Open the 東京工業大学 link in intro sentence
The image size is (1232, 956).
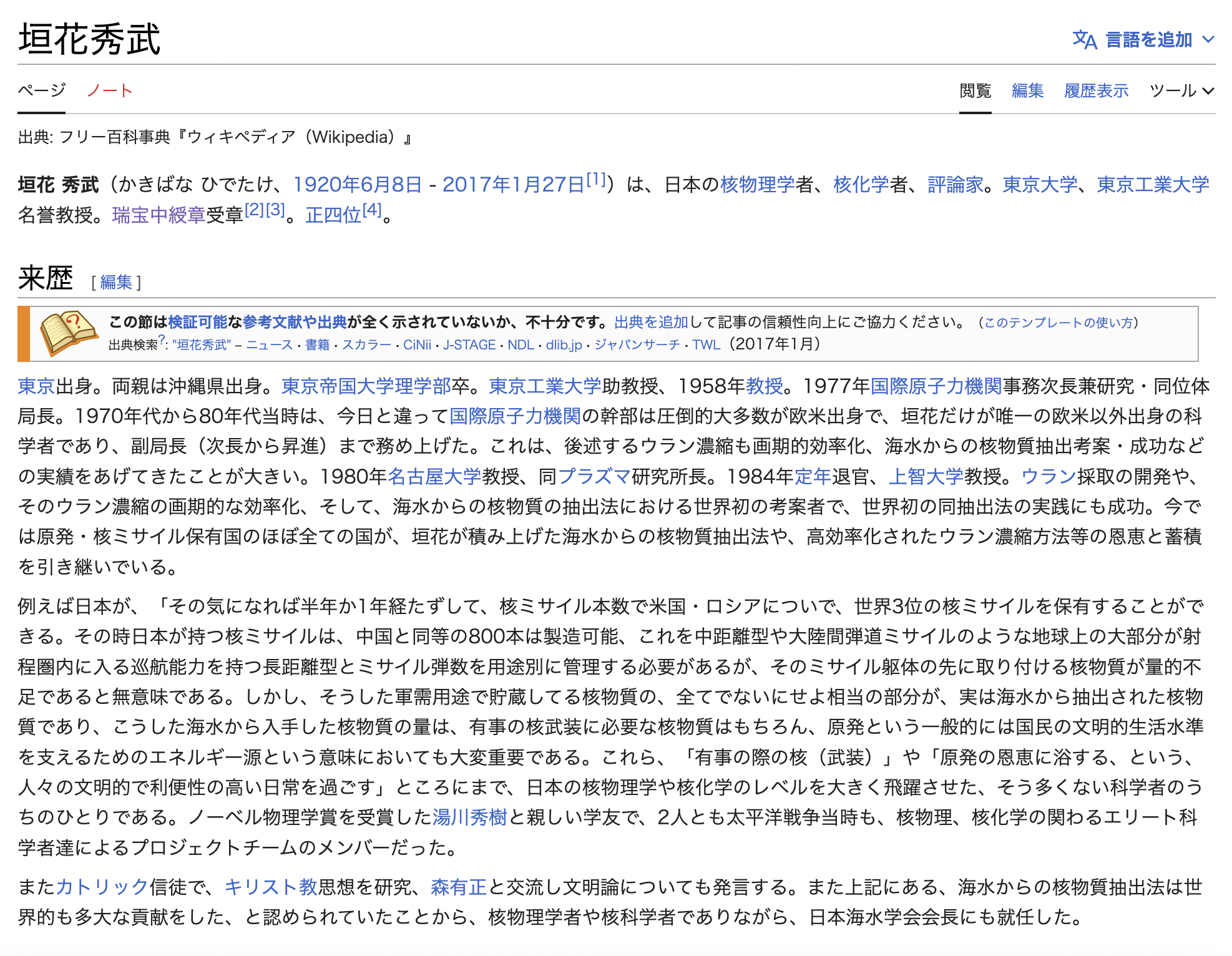[1153, 185]
